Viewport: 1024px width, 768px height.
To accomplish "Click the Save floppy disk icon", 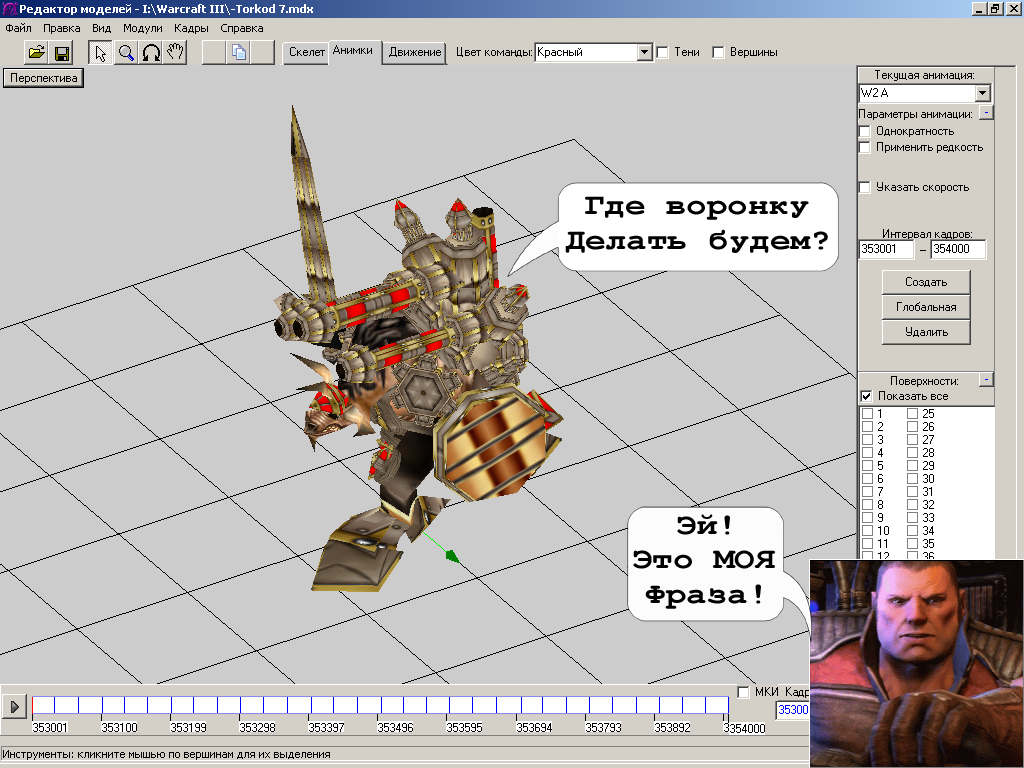I will [62, 53].
